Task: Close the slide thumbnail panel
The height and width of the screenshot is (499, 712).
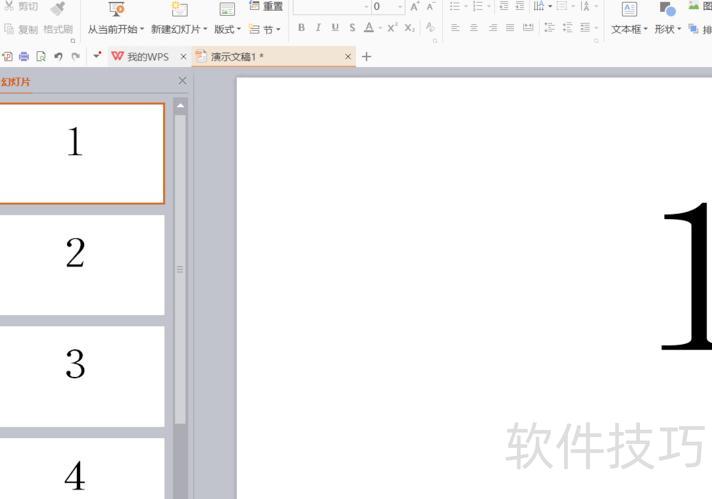Action: coord(183,81)
